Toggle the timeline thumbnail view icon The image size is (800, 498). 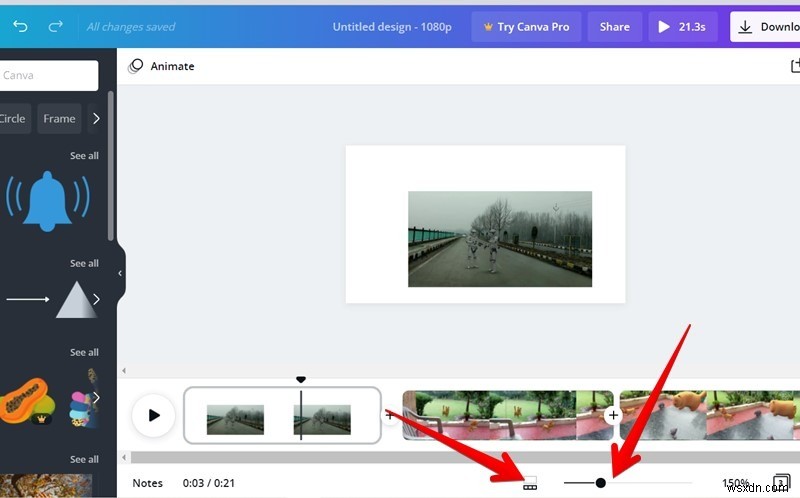click(x=530, y=483)
